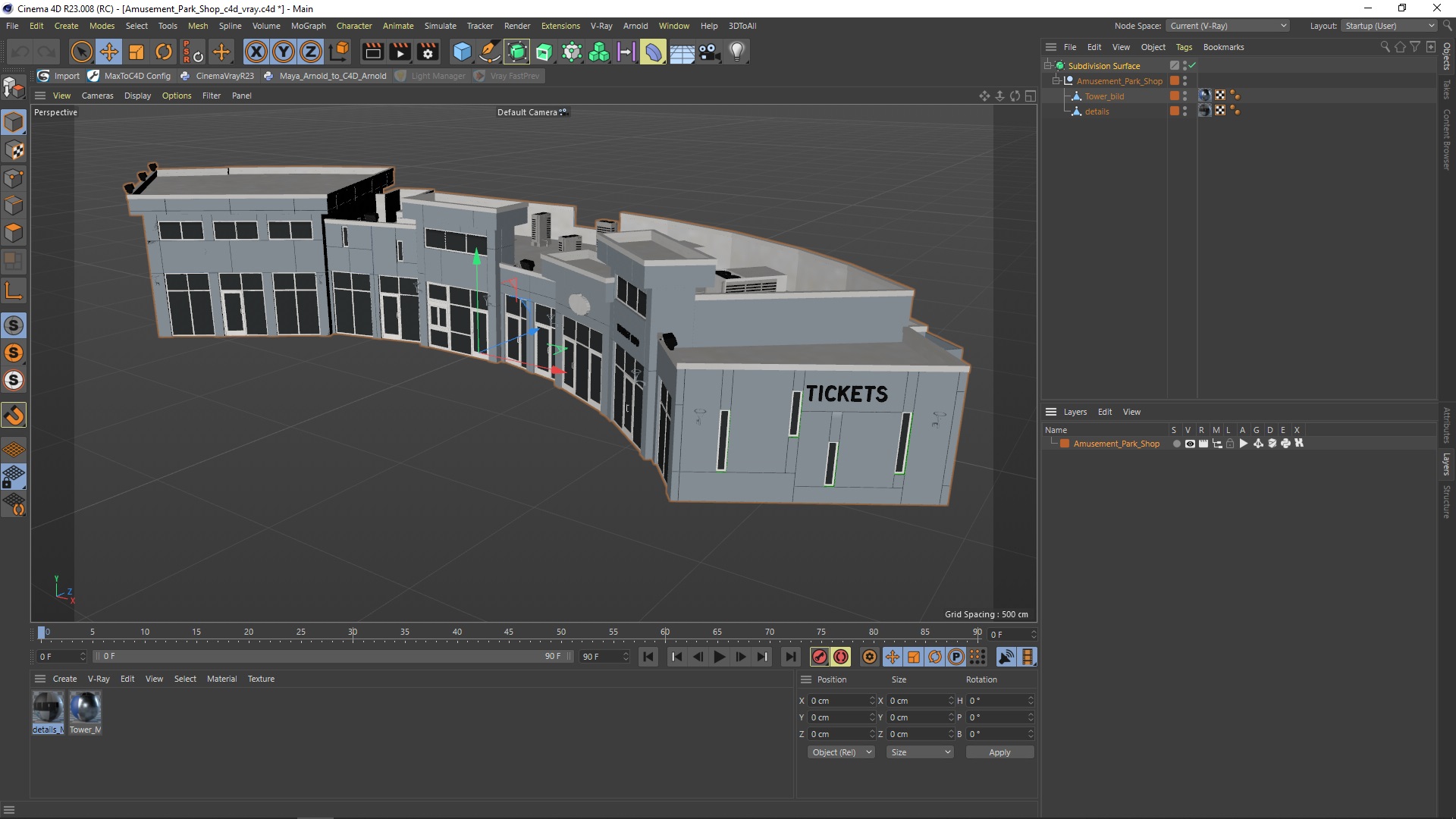Click the Render View clapperboard icon
Viewport: 1456px width, 819px height.
(372, 52)
